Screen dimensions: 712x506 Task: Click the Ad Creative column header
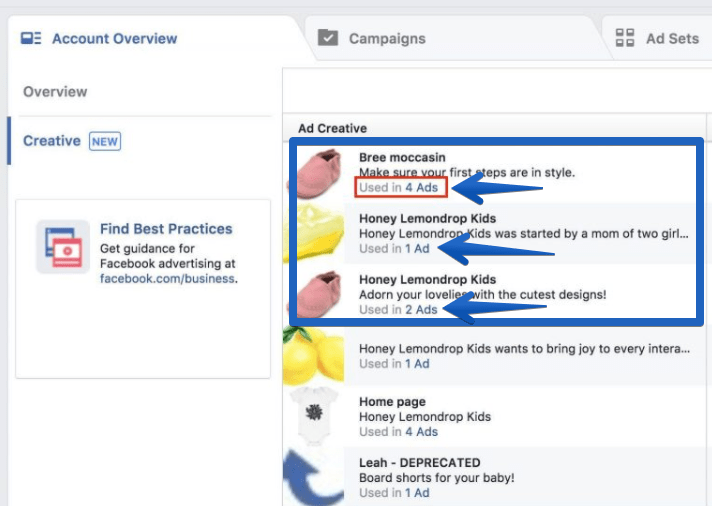point(332,128)
